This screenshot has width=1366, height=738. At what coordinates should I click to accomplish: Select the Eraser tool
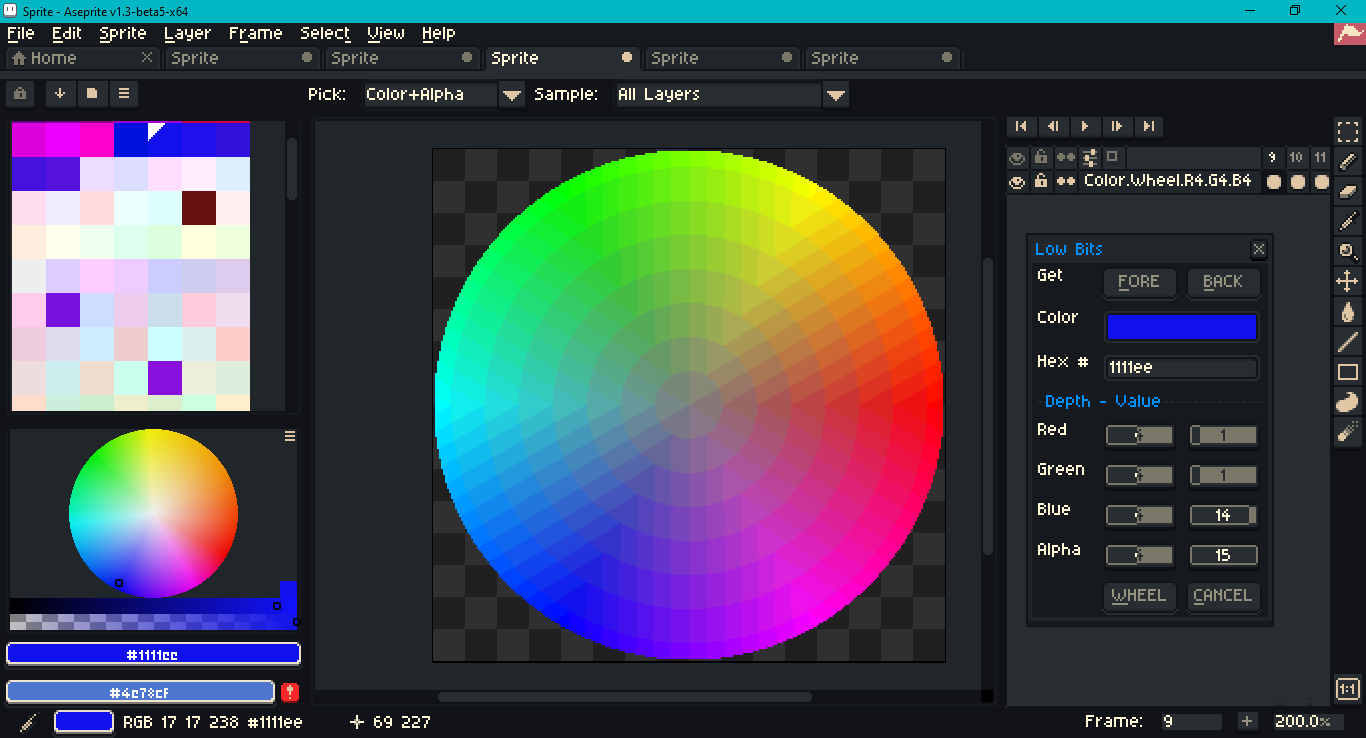[x=1347, y=190]
